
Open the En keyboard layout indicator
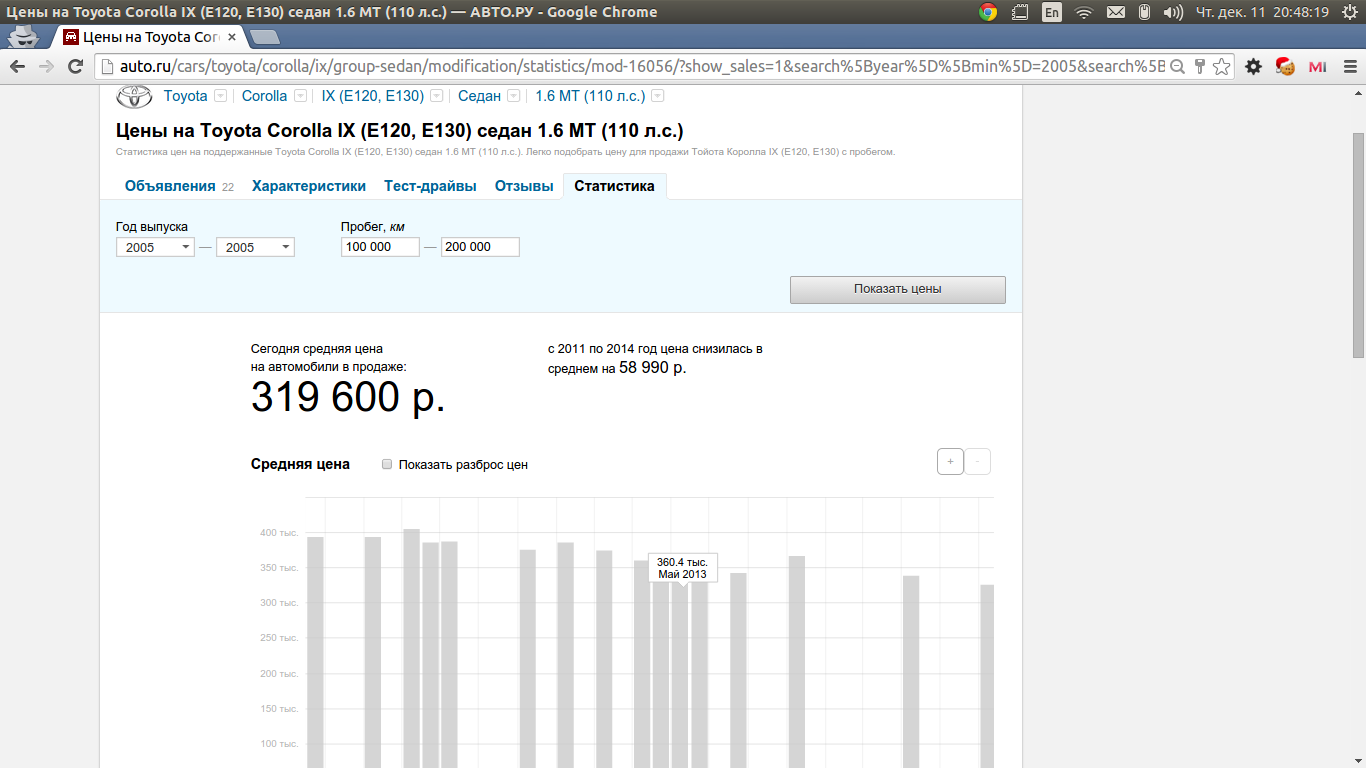coord(1052,12)
